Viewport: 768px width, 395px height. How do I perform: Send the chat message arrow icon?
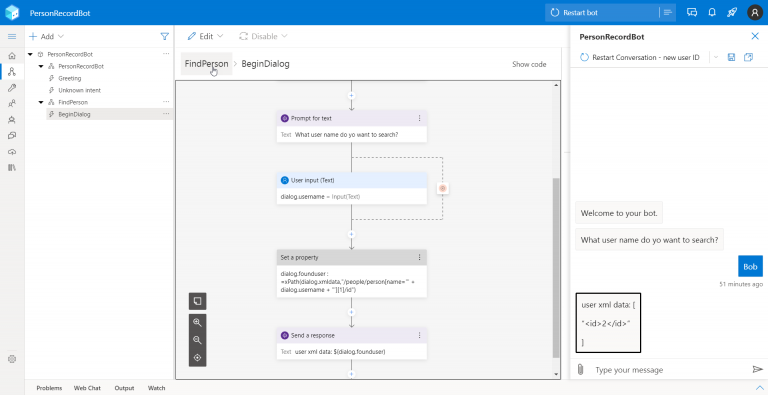[757, 370]
